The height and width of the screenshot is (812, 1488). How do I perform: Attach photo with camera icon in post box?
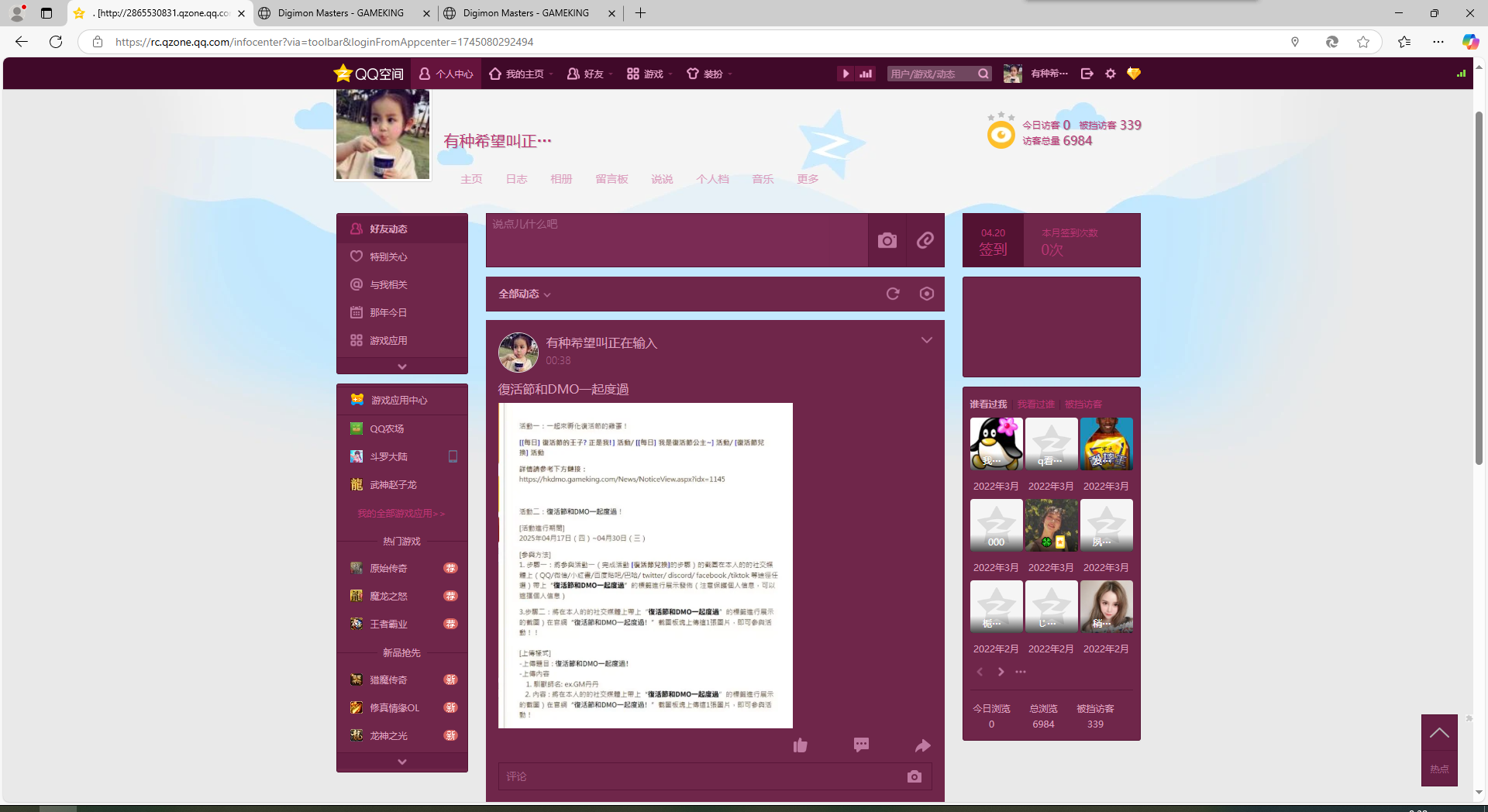tap(887, 240)
